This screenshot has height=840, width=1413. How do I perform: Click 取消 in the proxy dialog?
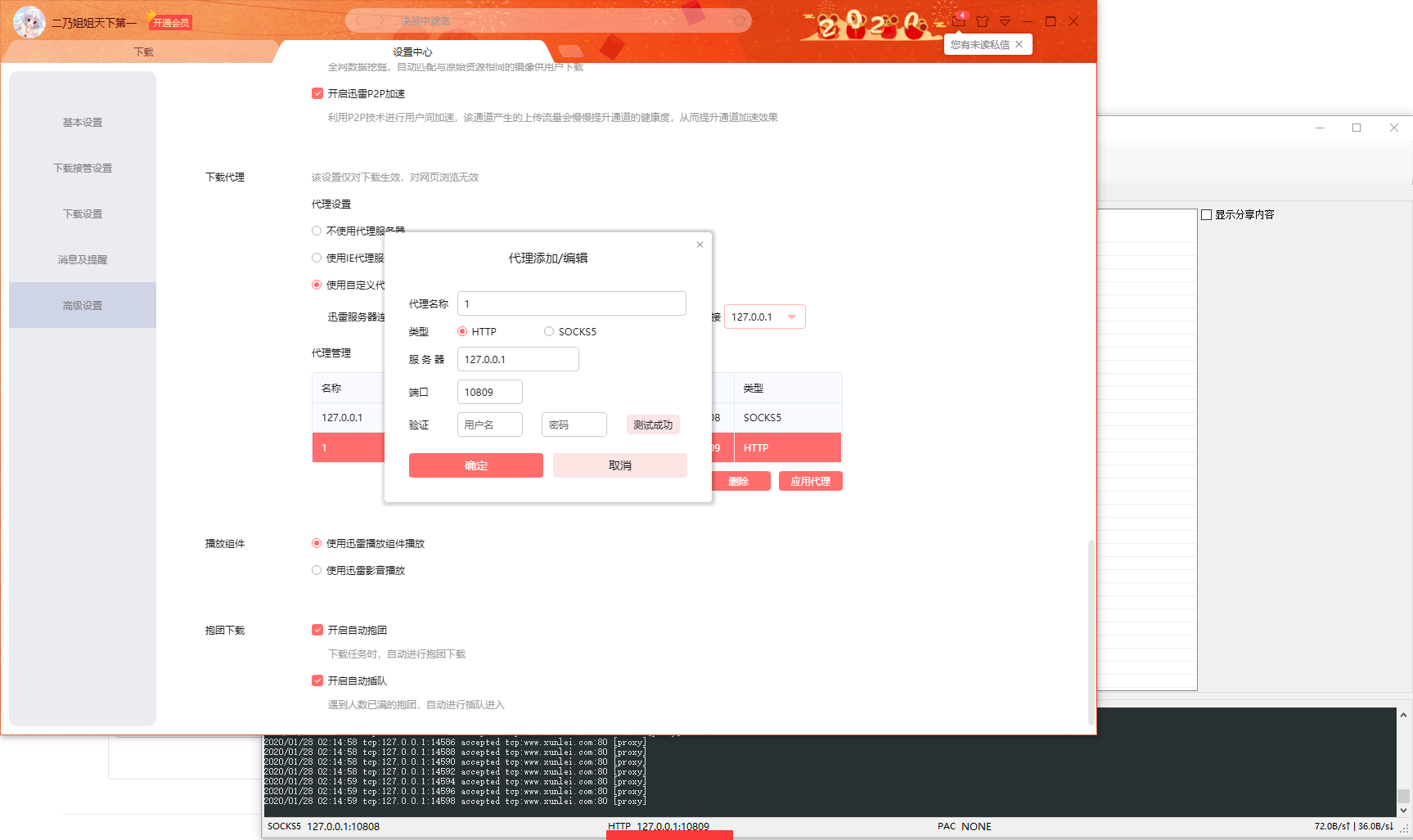coord(620,465)
